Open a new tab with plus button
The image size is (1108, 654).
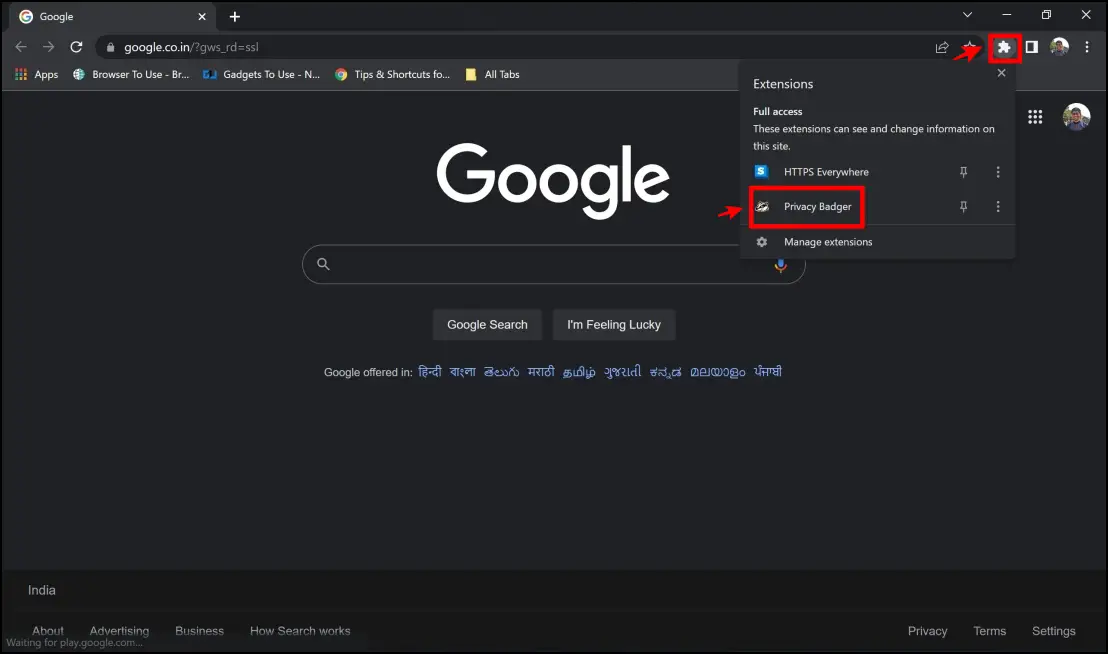pyautogui.click(x=235, y=16)
